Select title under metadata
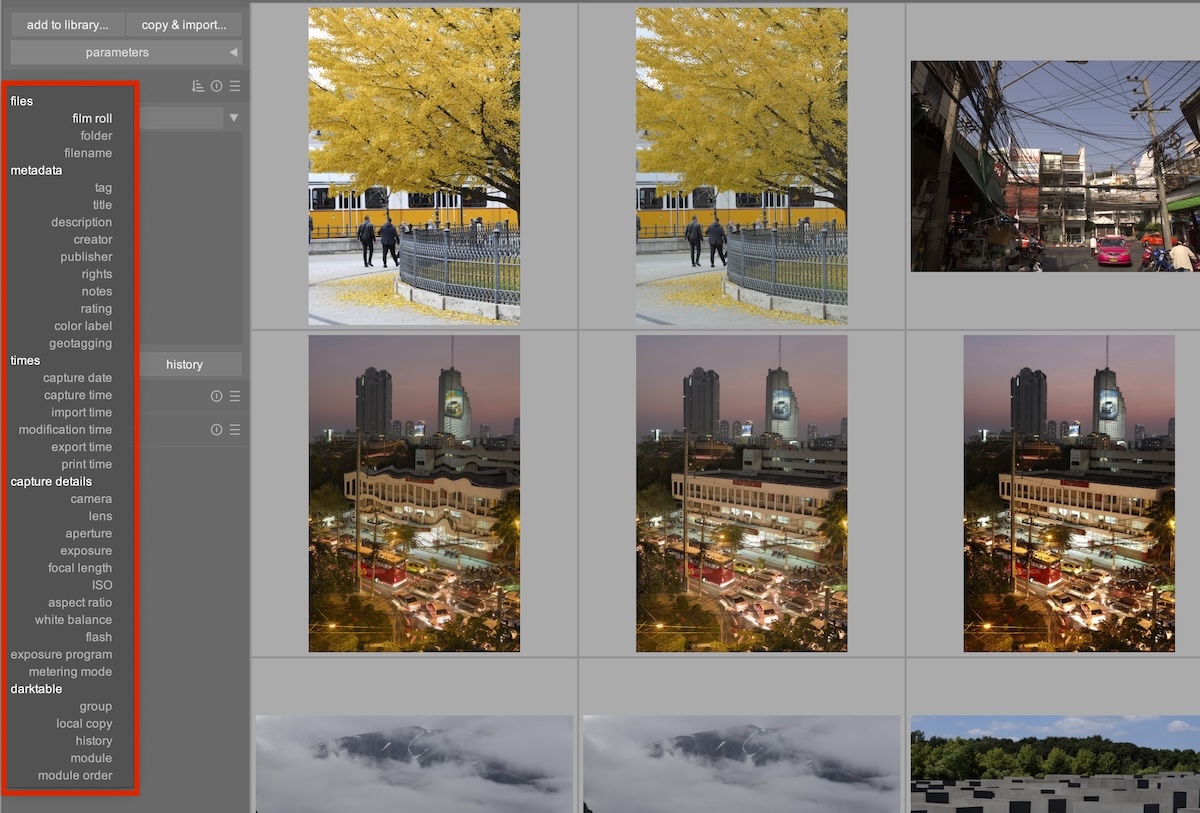Screen dimensions: 1200x813 pyautogui.click(x=102, y=205)
